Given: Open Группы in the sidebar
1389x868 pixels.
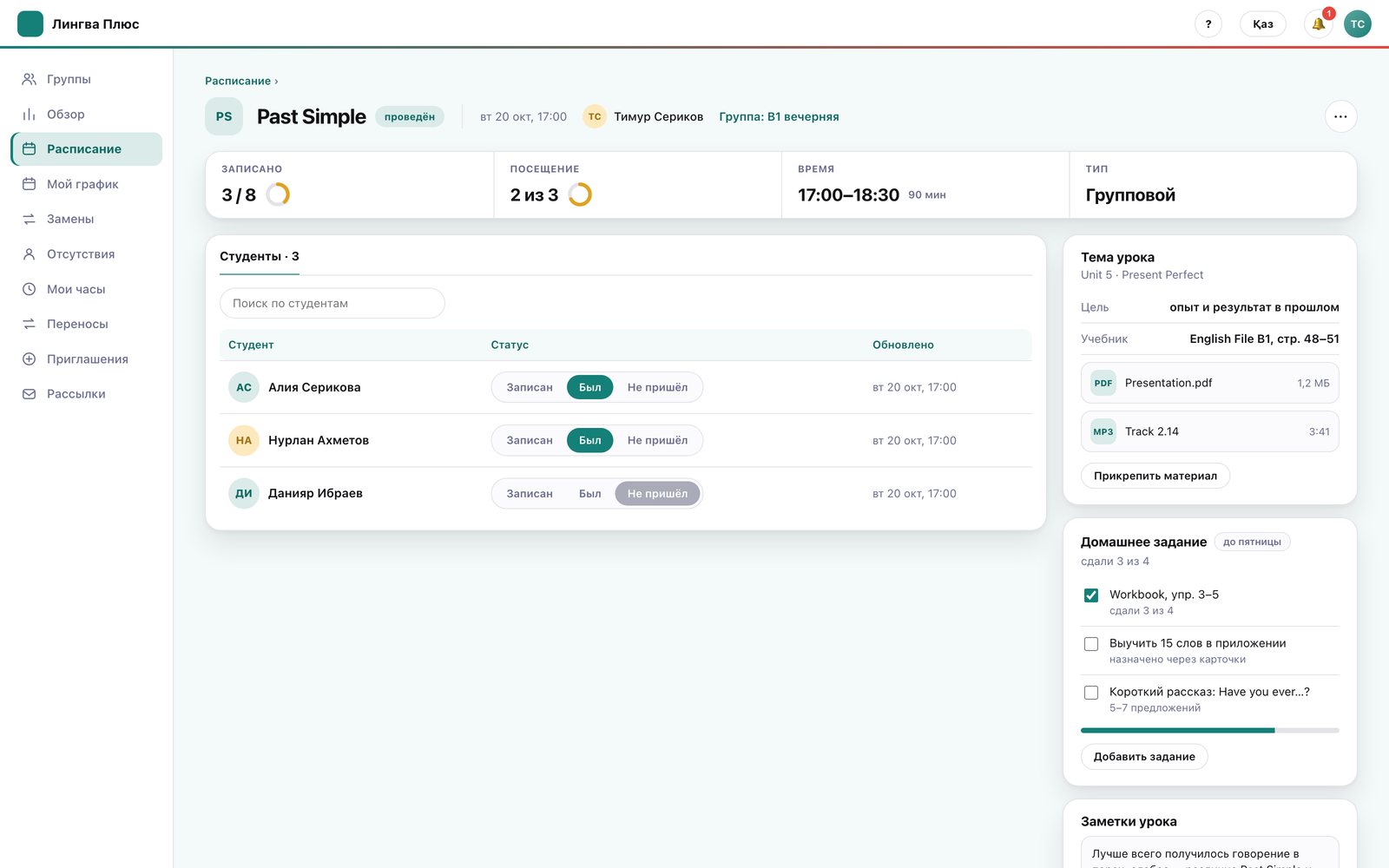Looking at the screenshot, I should coord(87,79).
